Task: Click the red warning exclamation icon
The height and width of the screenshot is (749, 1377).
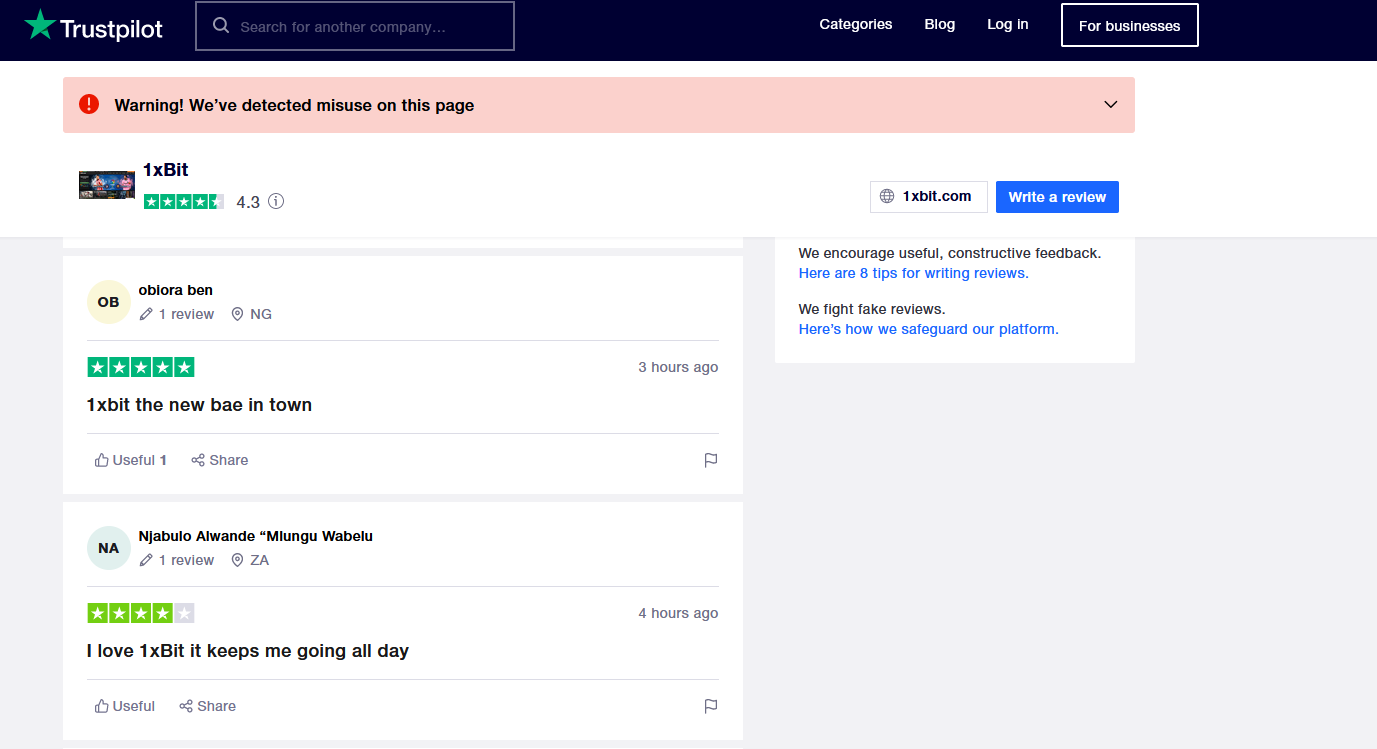Action: pyautogui.click(x=89, y=104)
